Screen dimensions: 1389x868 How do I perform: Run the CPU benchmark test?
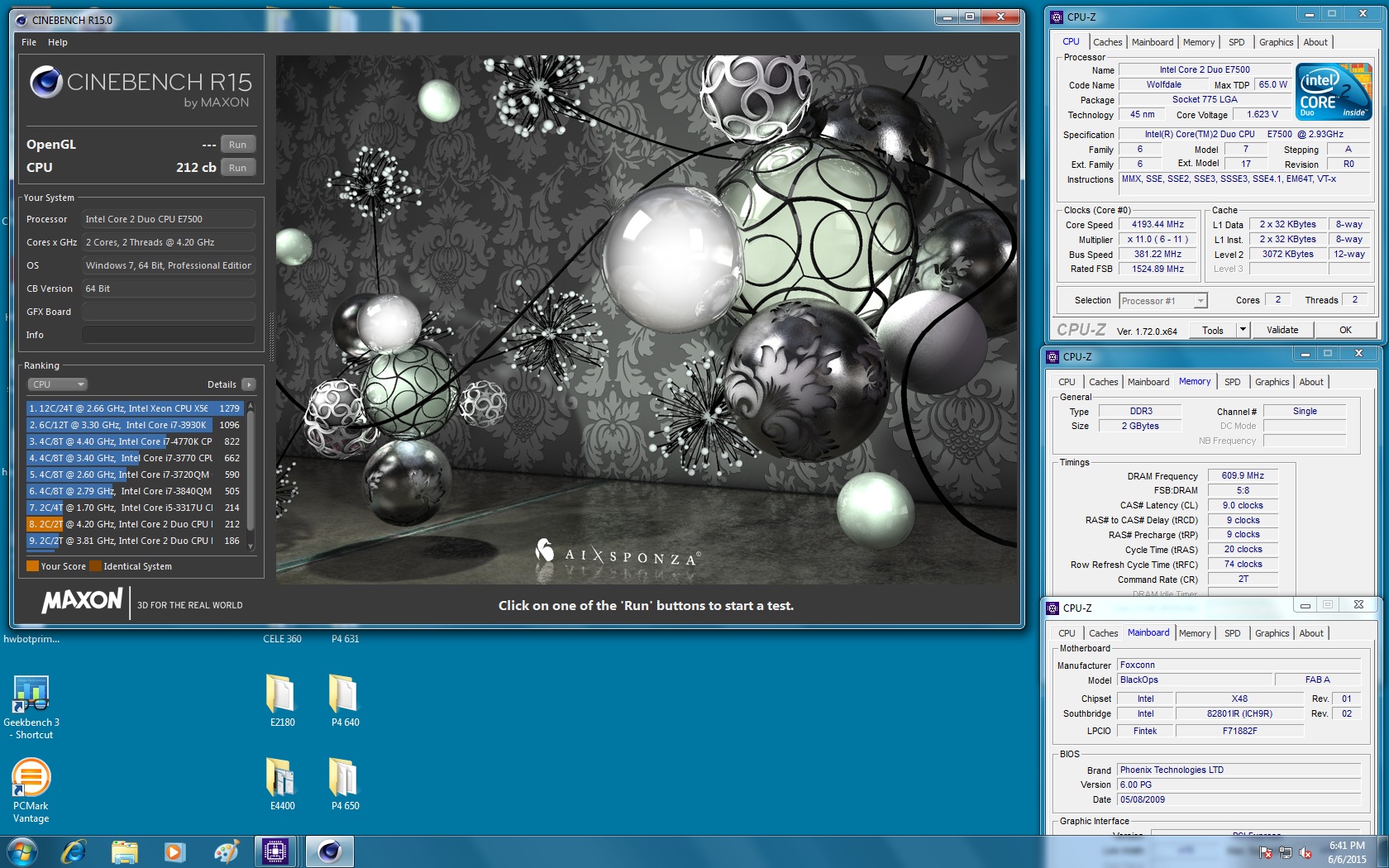click(x=238, y=168)
